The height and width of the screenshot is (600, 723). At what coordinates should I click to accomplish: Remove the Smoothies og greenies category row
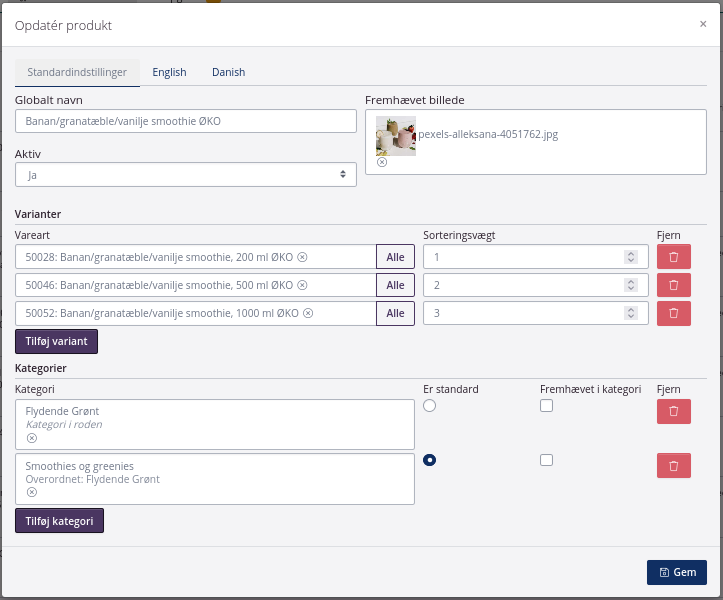tap(673, 465)
